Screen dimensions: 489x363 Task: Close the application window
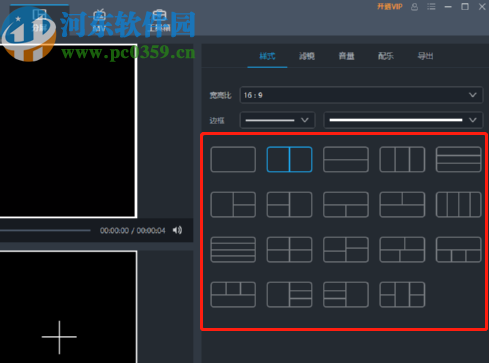(482, 7)
